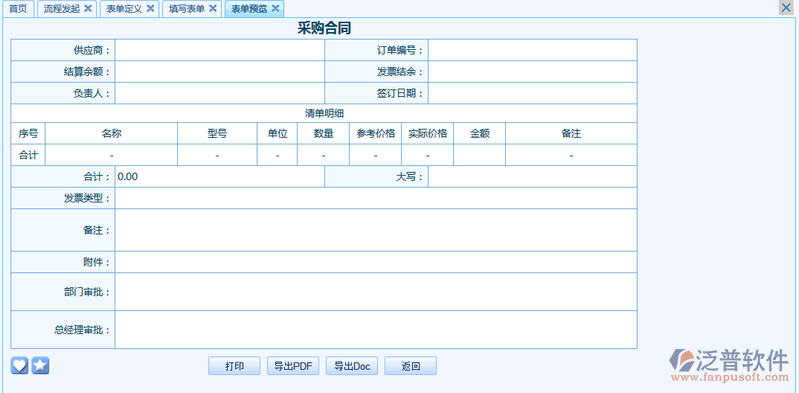The height and width of the screenshot is (393, 799).
Task: Click the 大写 value cell
Action: [x=532, y=177]
